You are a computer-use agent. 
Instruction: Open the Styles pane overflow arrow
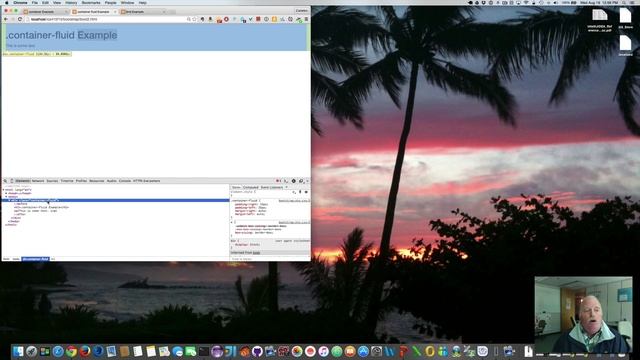pyautogui.click(x=287, y=187)
